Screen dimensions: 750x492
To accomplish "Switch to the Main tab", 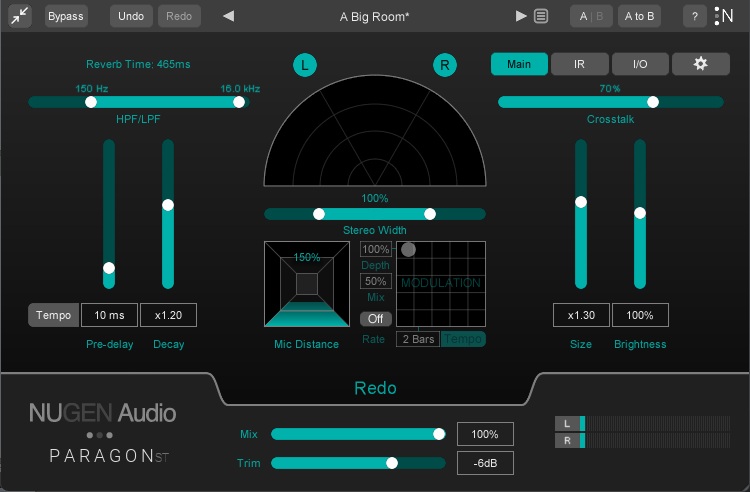I will [x=519, y=64].
